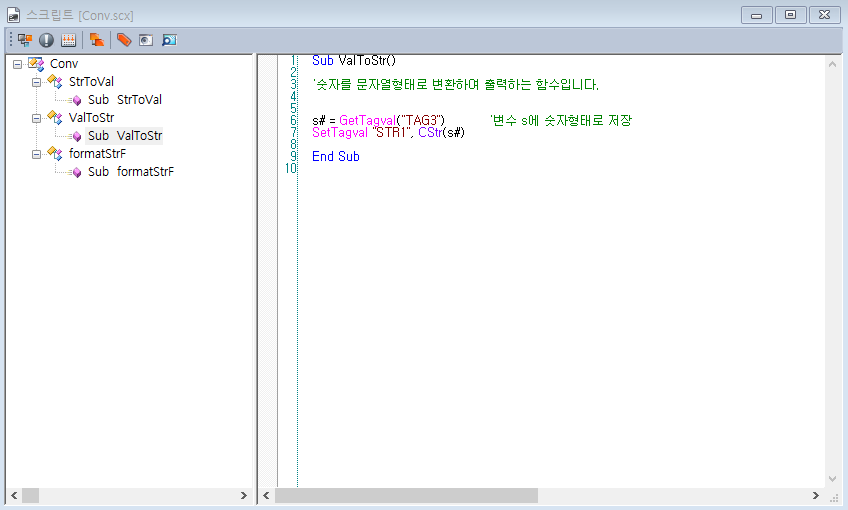Click the green comment on line 6
Screen dimensions: 848x510
point(560,120)
